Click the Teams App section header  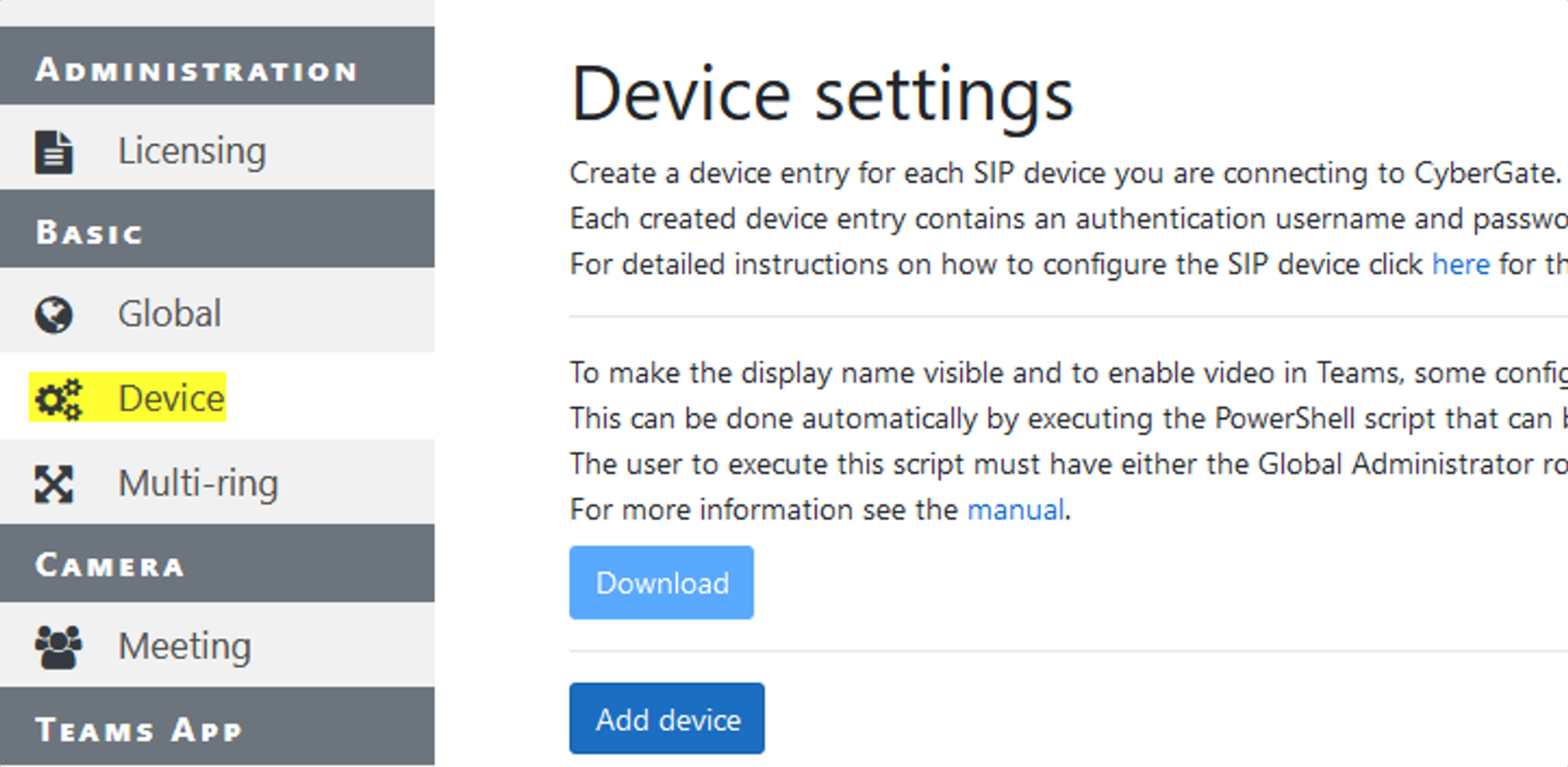click(139, 729)
